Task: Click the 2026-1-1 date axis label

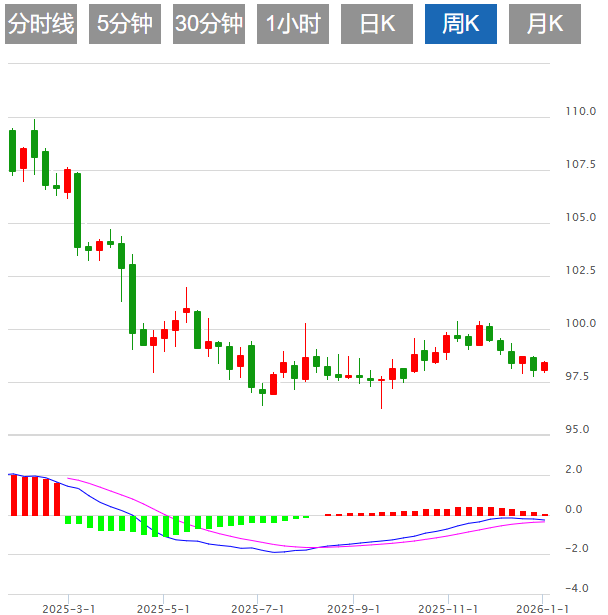Action: click(x=542, y=607)
